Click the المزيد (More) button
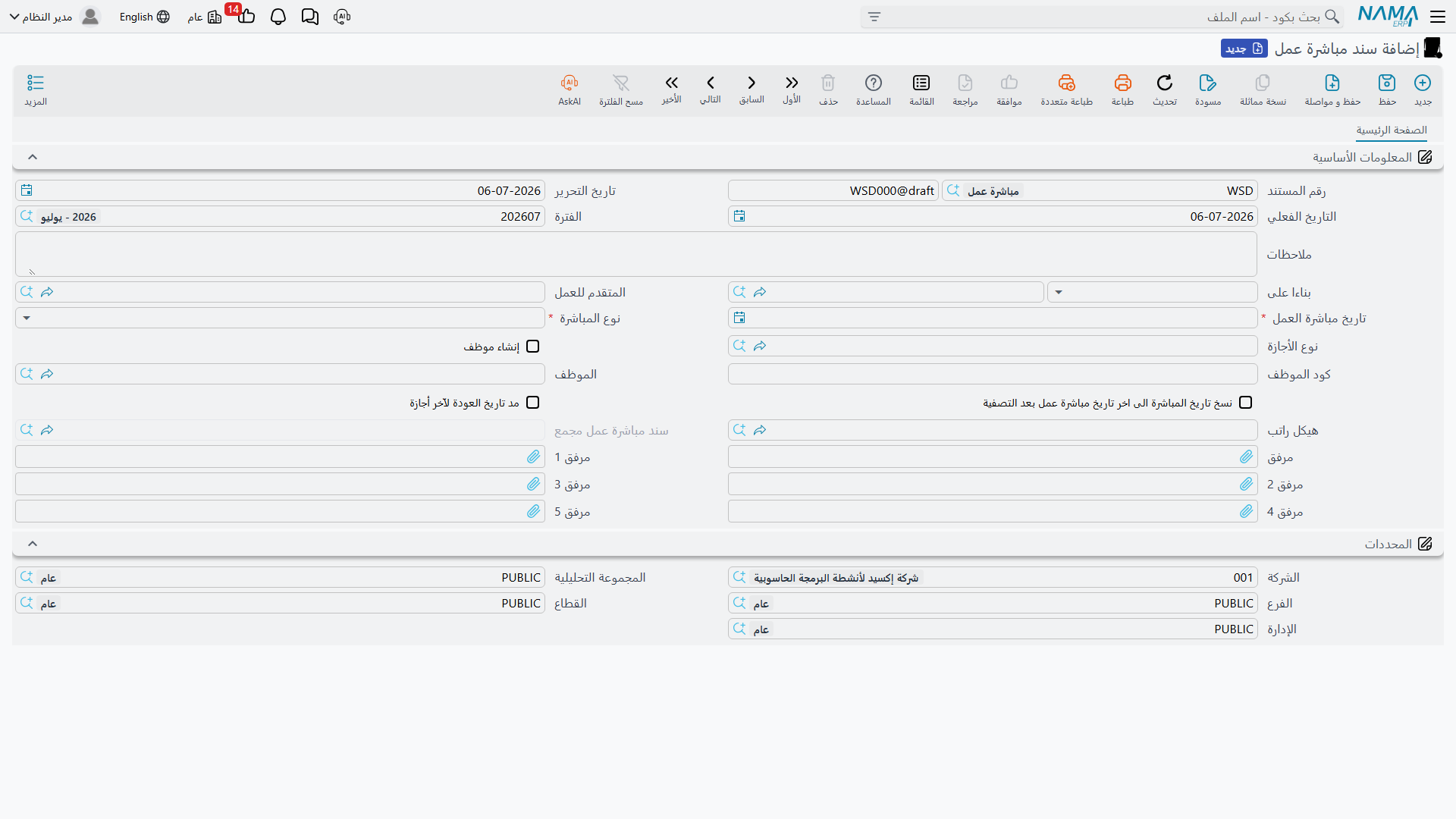The image size is (1456, 819). [36, 89]
